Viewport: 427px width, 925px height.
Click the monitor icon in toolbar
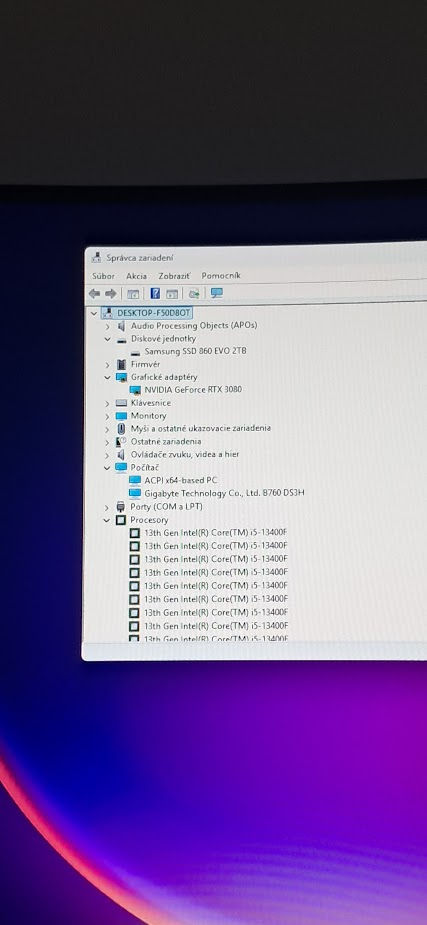[x=216, y=293]
